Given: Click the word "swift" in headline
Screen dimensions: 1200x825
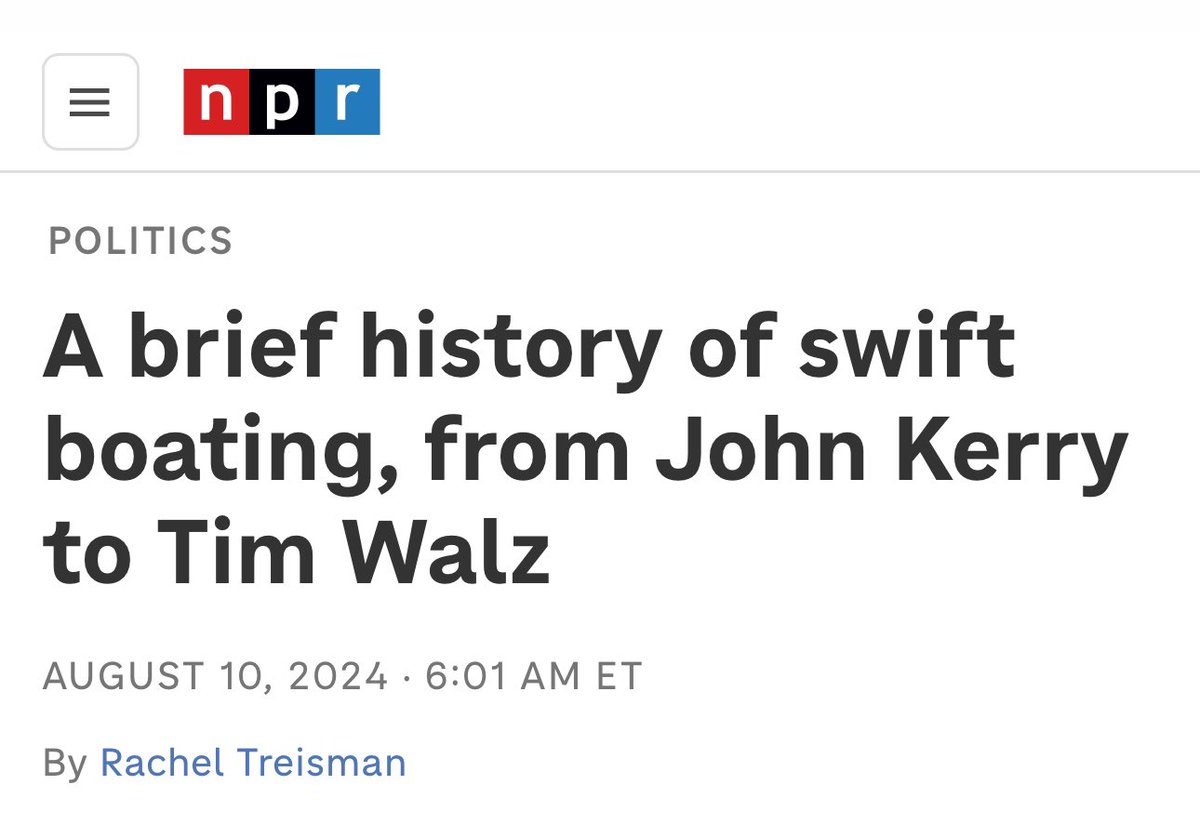Looking at the screenshot, I should pyautogui.click(x=908, y=350).
